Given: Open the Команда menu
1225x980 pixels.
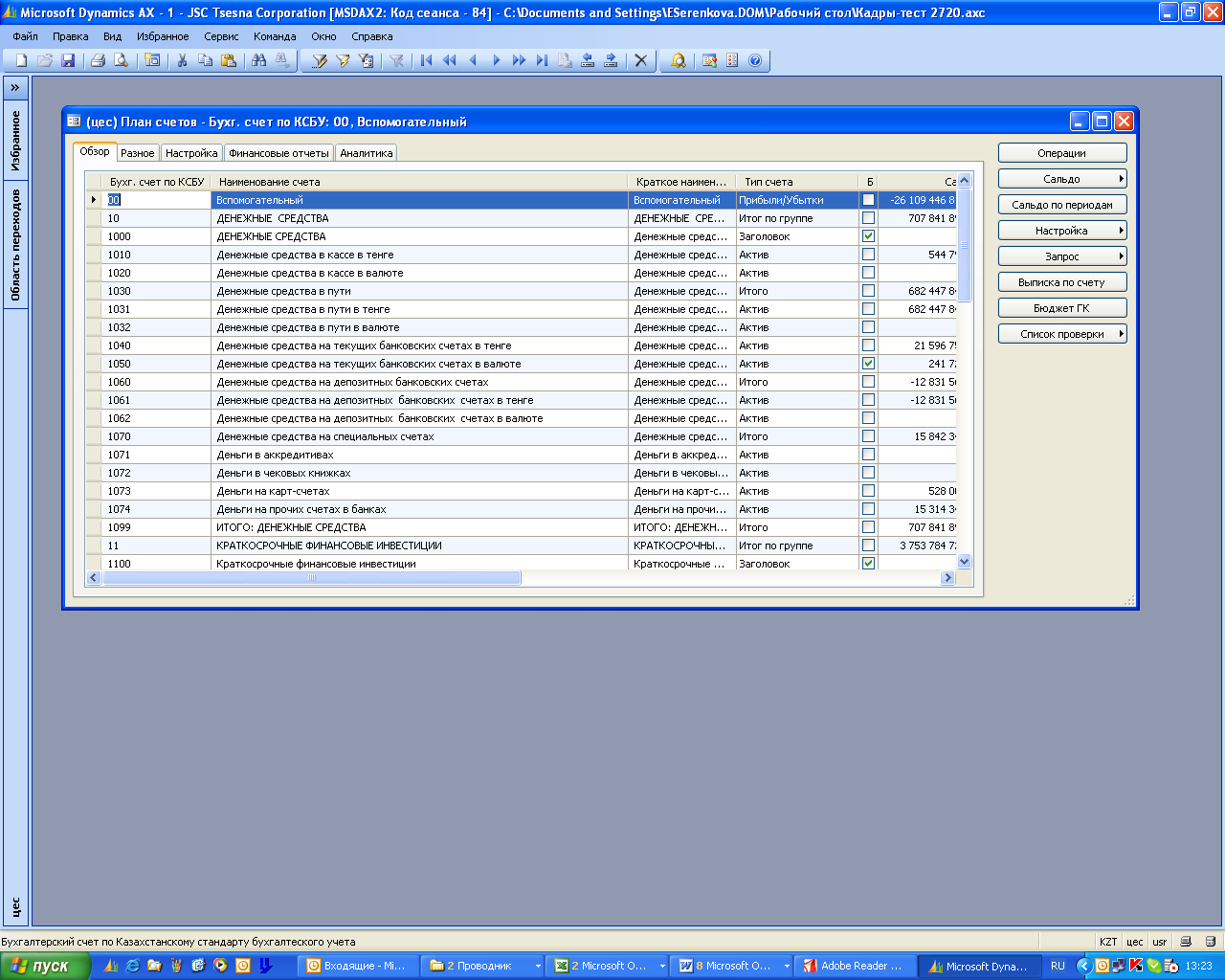Looking at the screenshot, I should pos(275,36).
